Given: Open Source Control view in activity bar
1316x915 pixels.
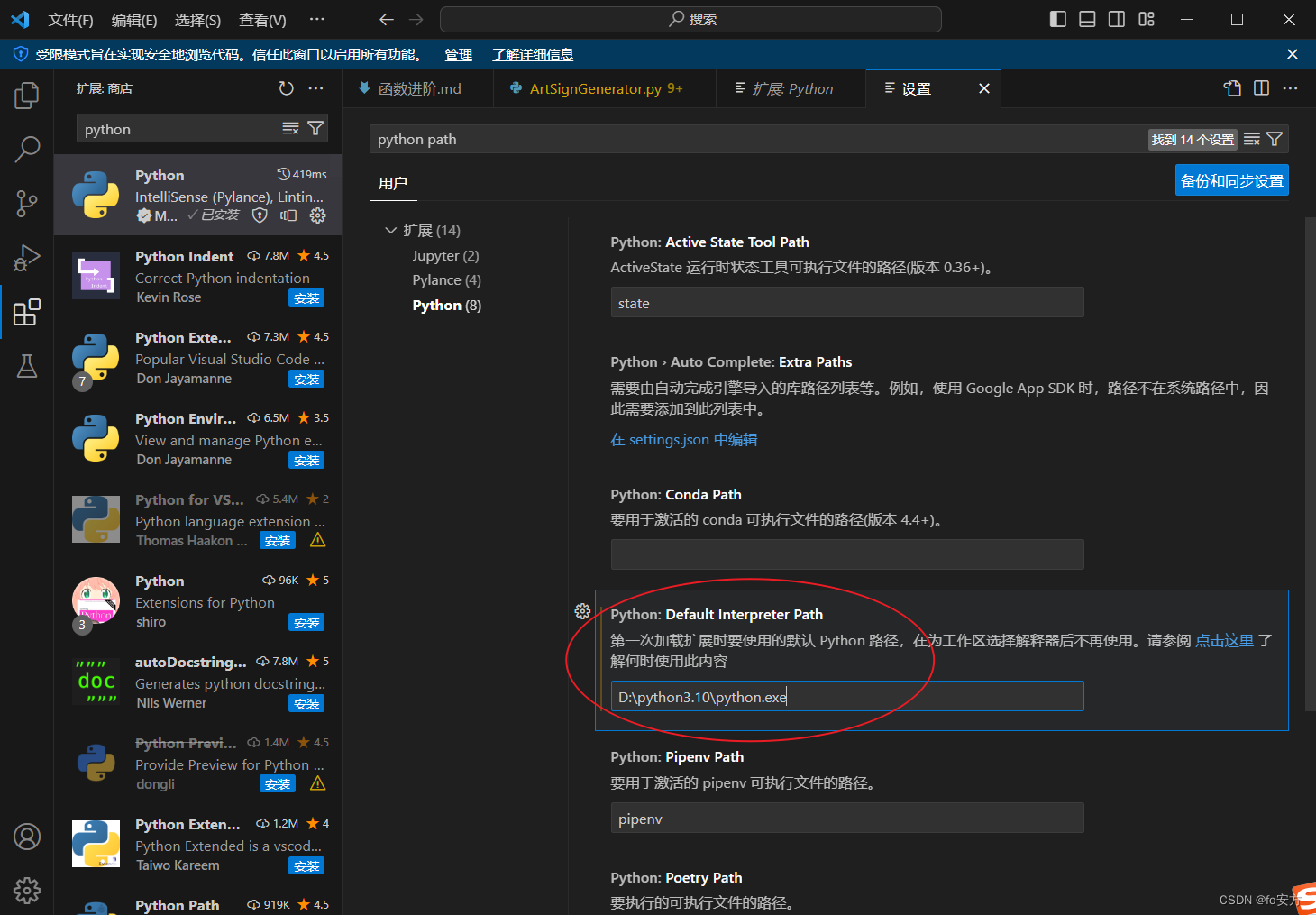Looking at the screenshot, I should (x=27, y=203).
